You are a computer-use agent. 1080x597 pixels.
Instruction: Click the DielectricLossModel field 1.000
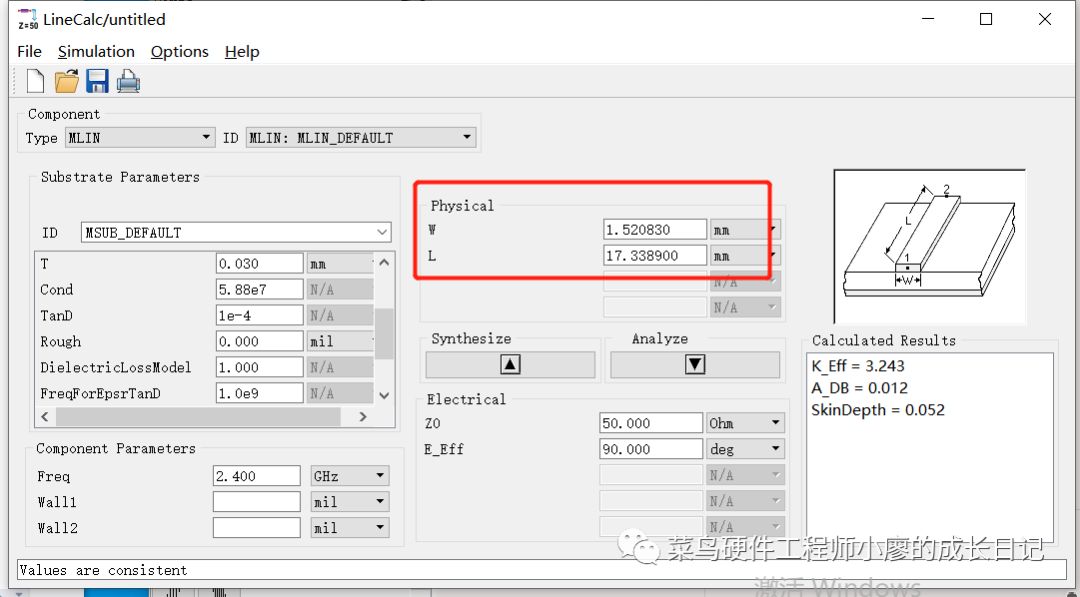pos(260,367)
